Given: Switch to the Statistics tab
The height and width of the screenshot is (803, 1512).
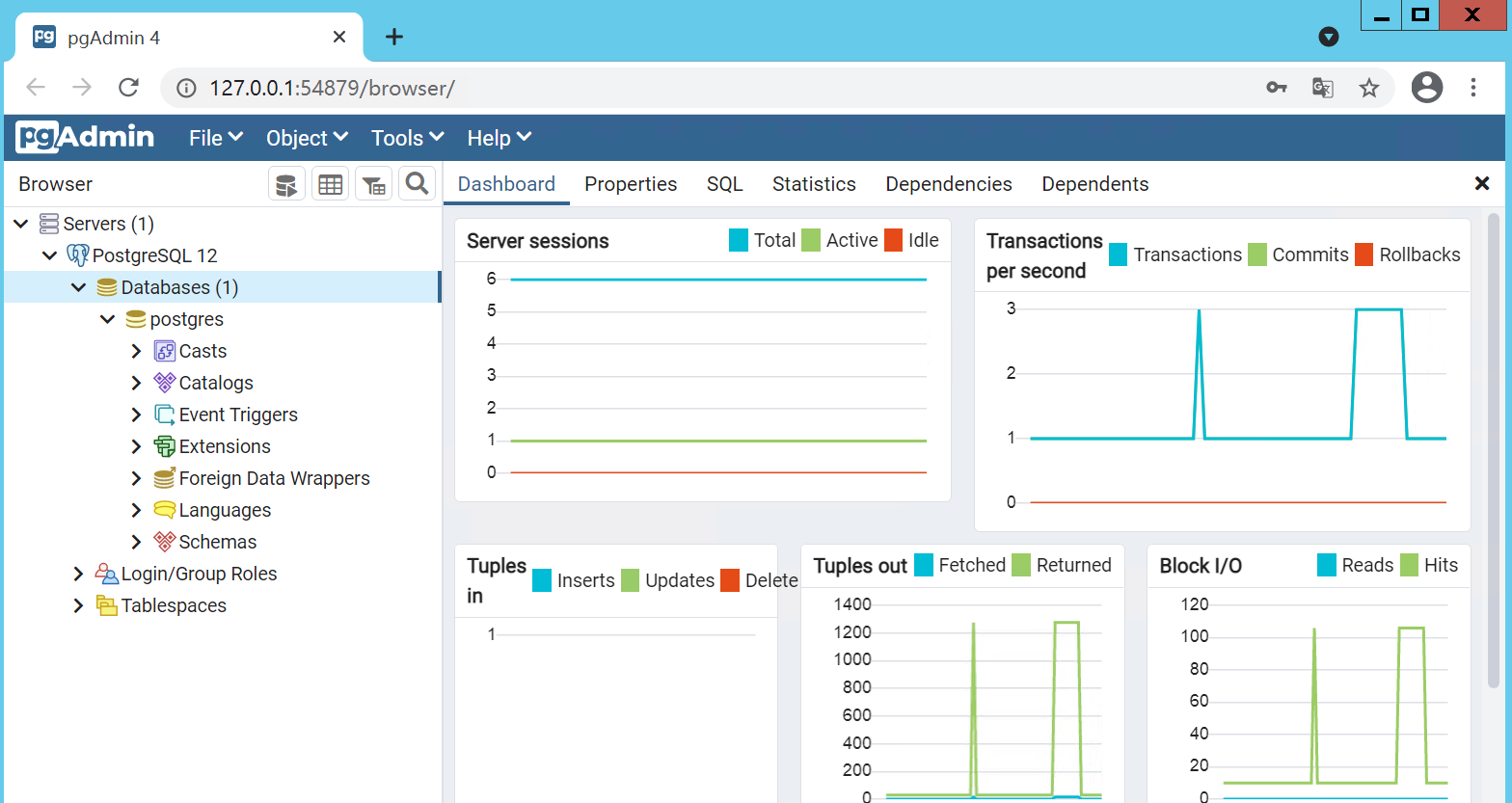Looking at the screenshot, I should pyautogui.click(x=814, y=184).
